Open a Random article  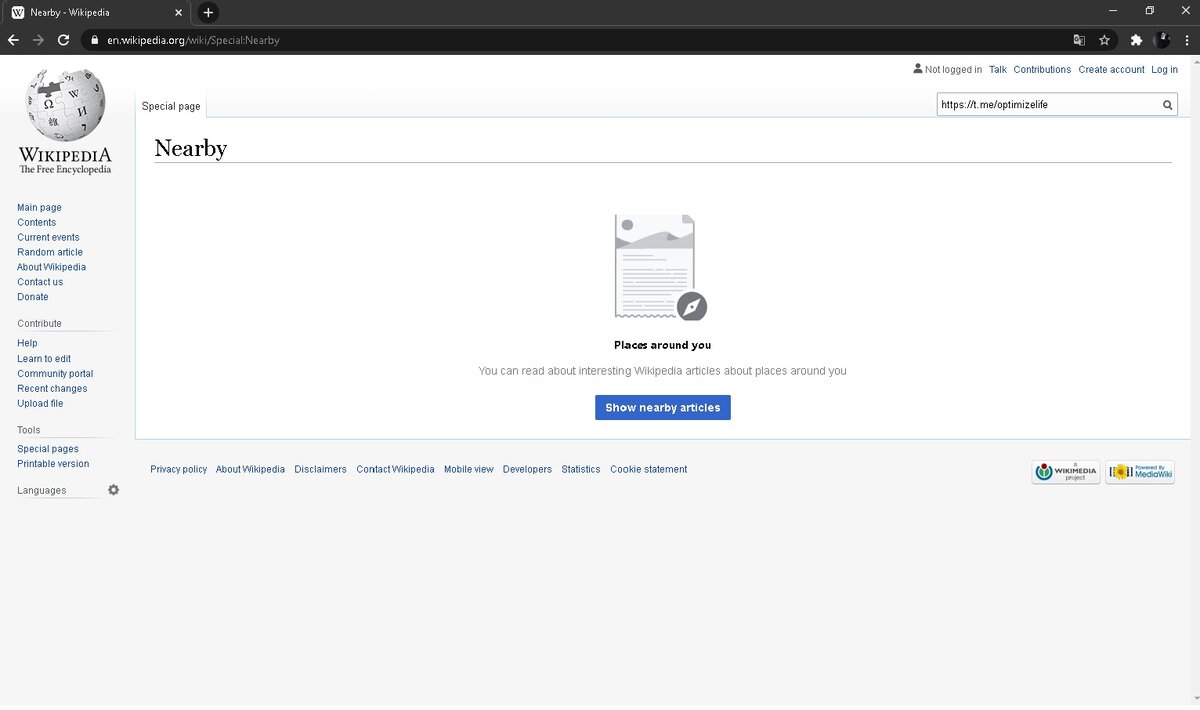[x=50, y=253]
